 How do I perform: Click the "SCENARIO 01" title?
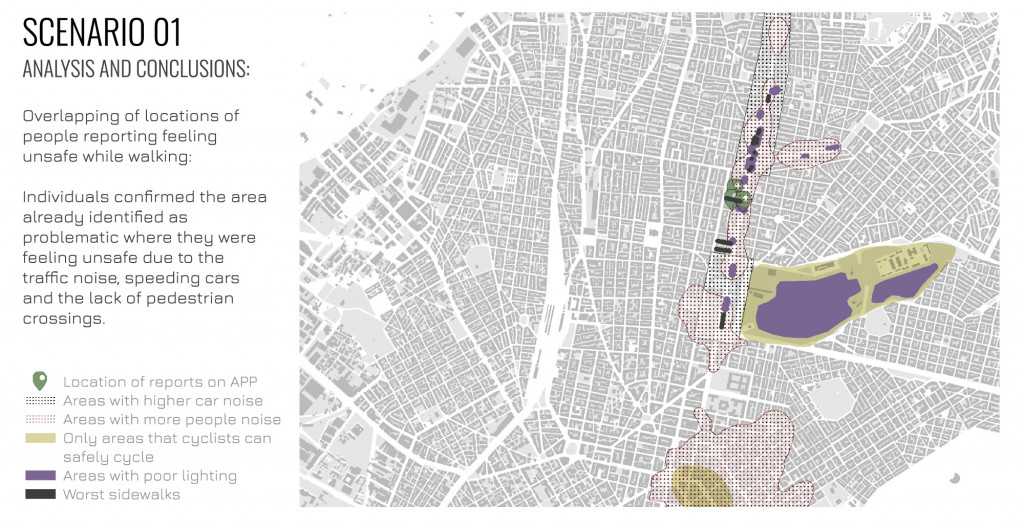click(101, 32)
